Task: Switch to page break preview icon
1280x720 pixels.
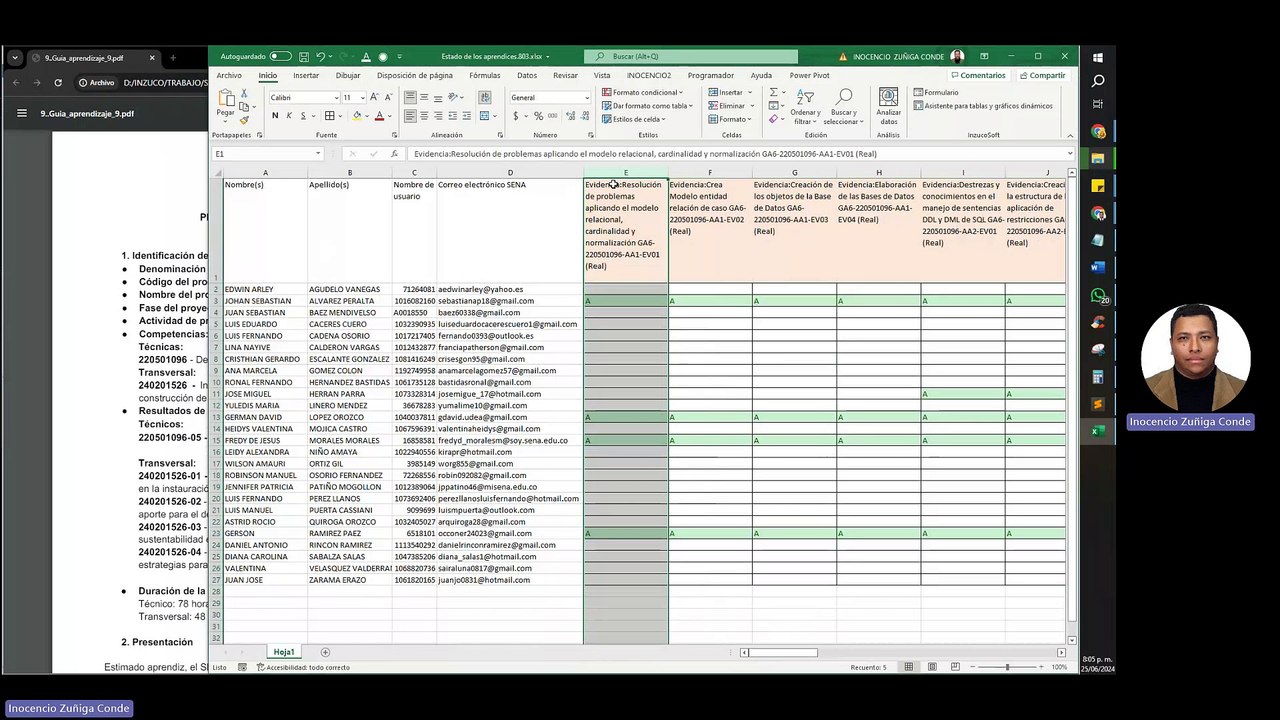Action: [x=955, y=667]
